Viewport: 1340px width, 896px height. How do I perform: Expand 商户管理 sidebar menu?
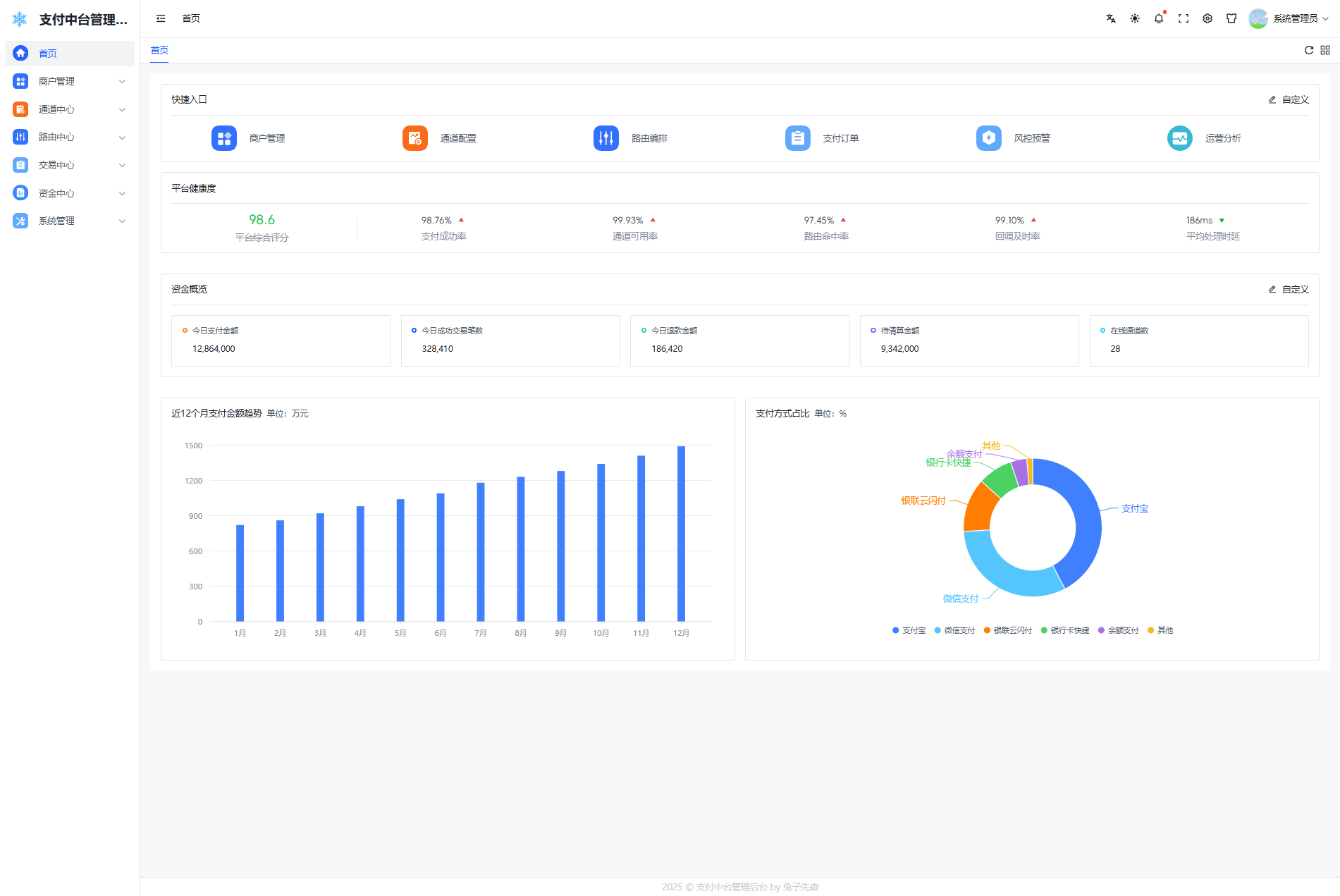[x=69, y=81]
